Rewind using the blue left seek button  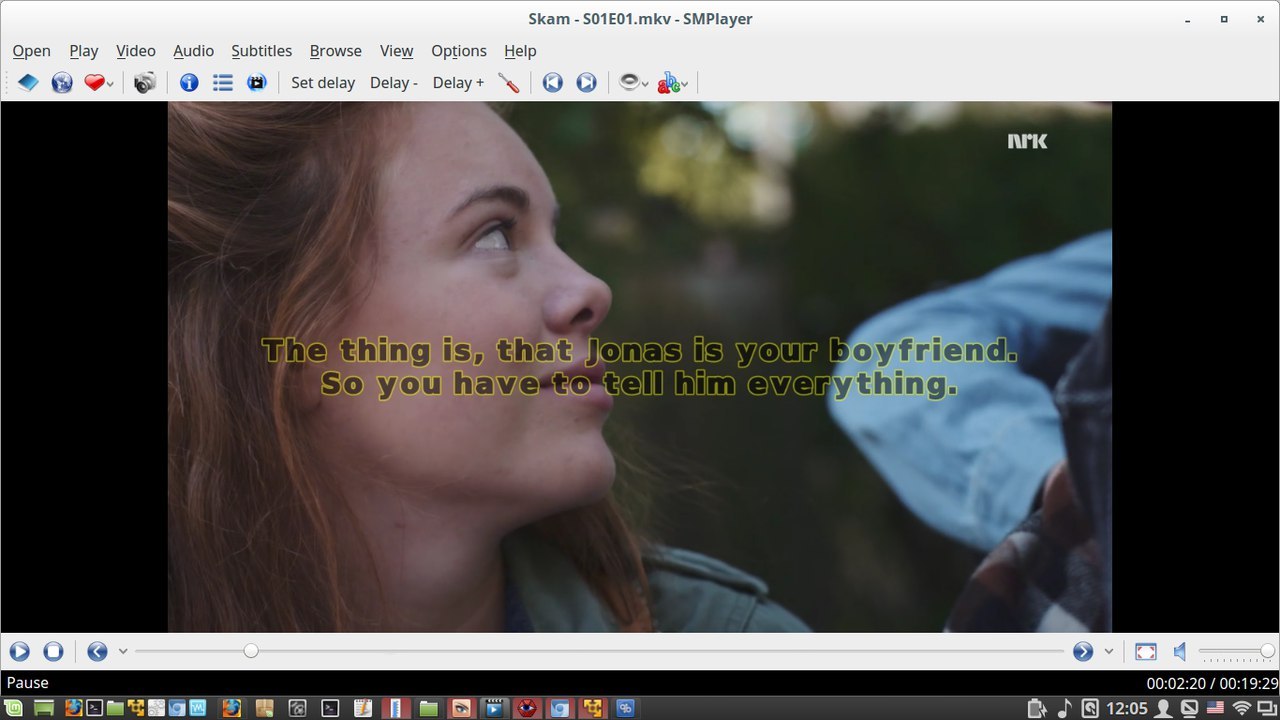[97, 652]
